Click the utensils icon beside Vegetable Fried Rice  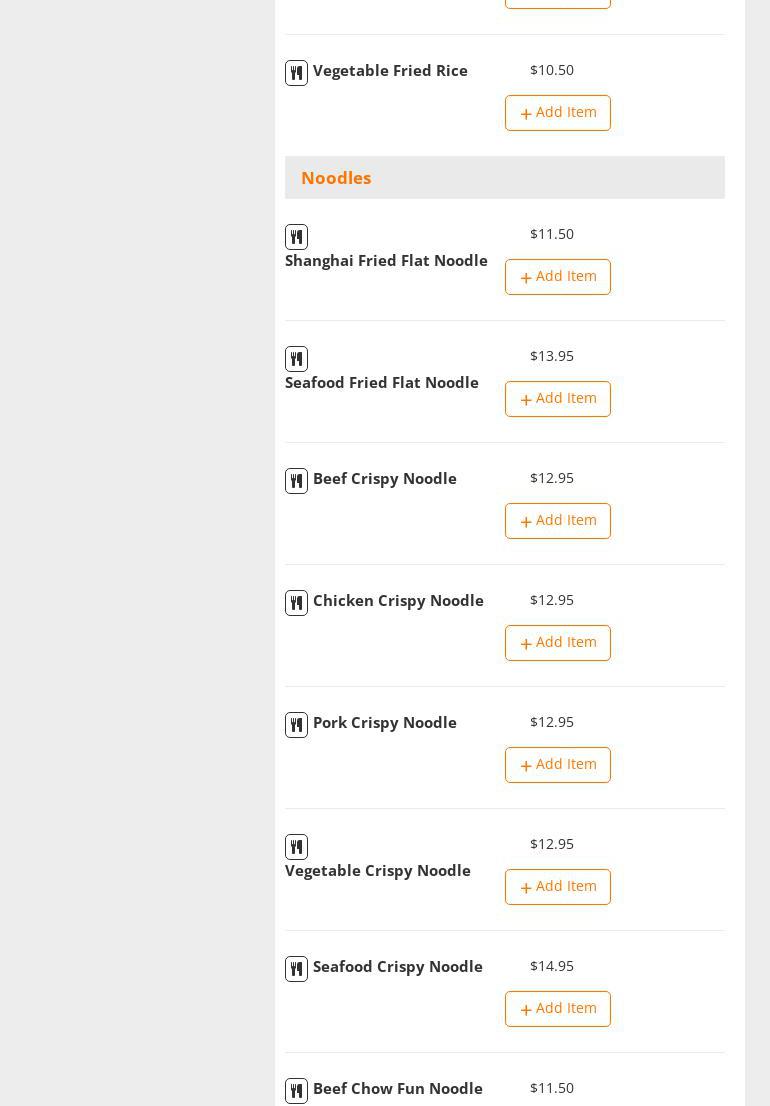(296, 73)
